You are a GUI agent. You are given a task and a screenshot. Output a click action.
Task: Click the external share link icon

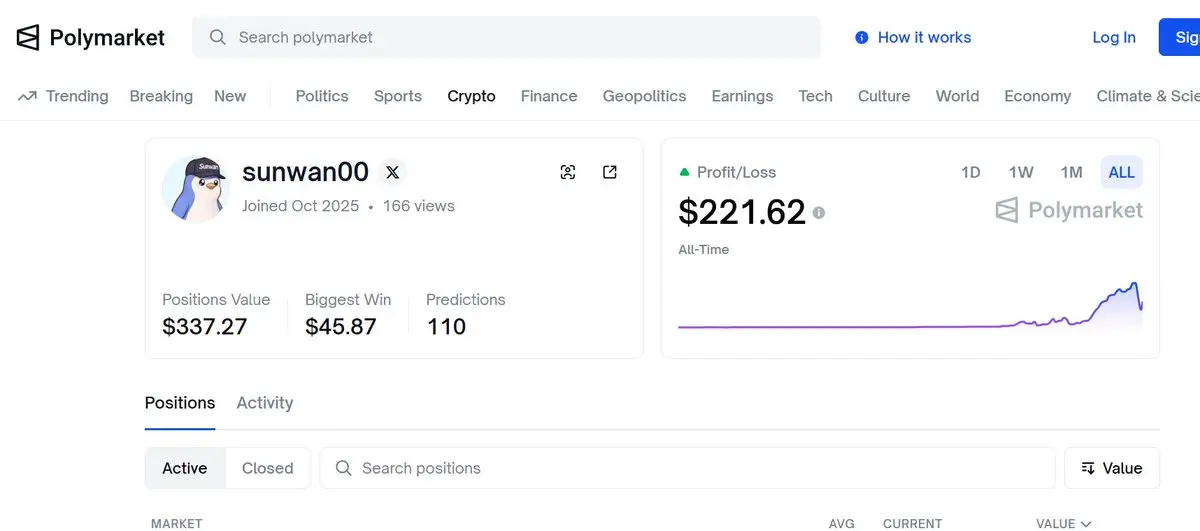point(610,172)
